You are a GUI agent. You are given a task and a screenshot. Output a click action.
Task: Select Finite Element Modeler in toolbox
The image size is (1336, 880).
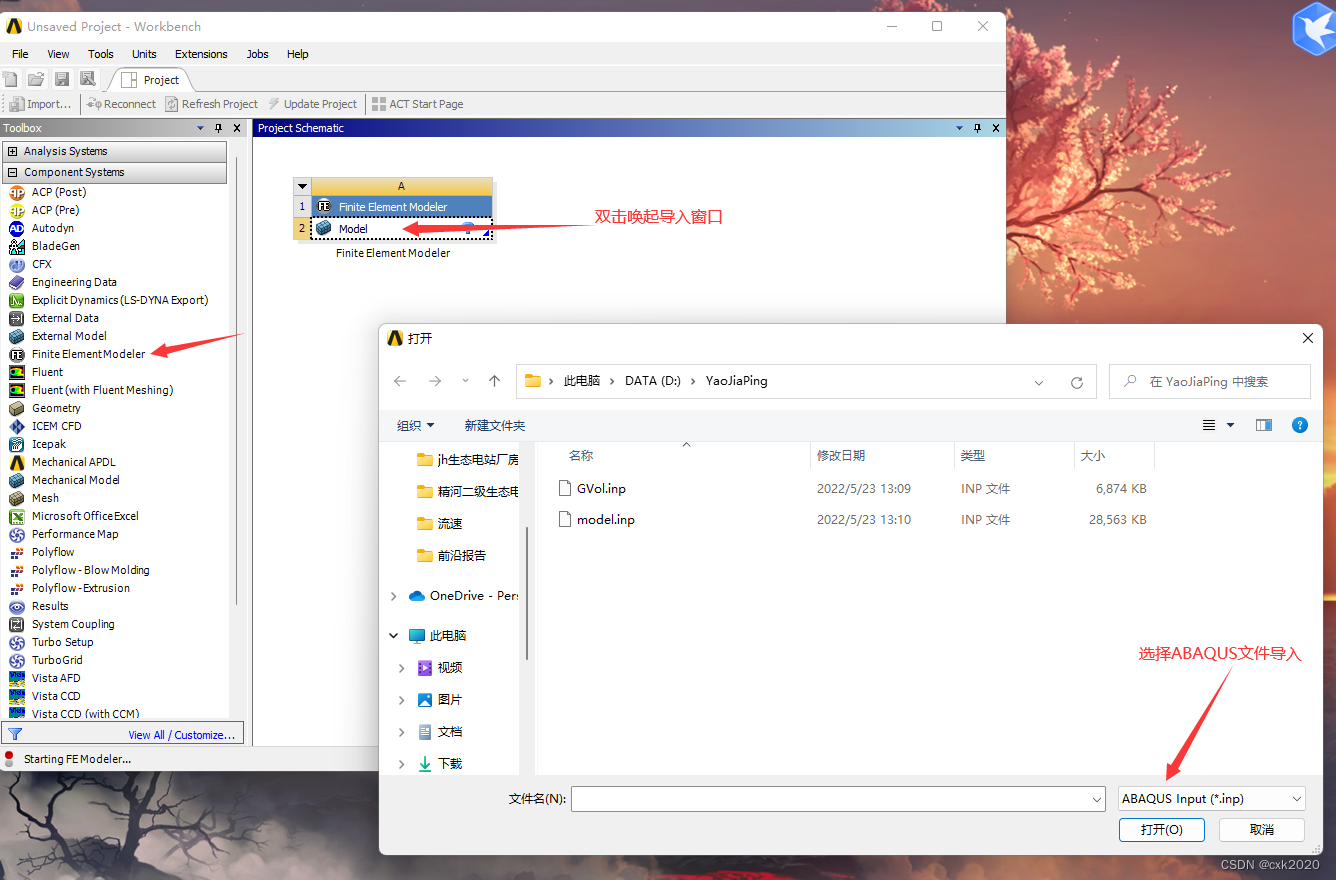click(88, 354)
